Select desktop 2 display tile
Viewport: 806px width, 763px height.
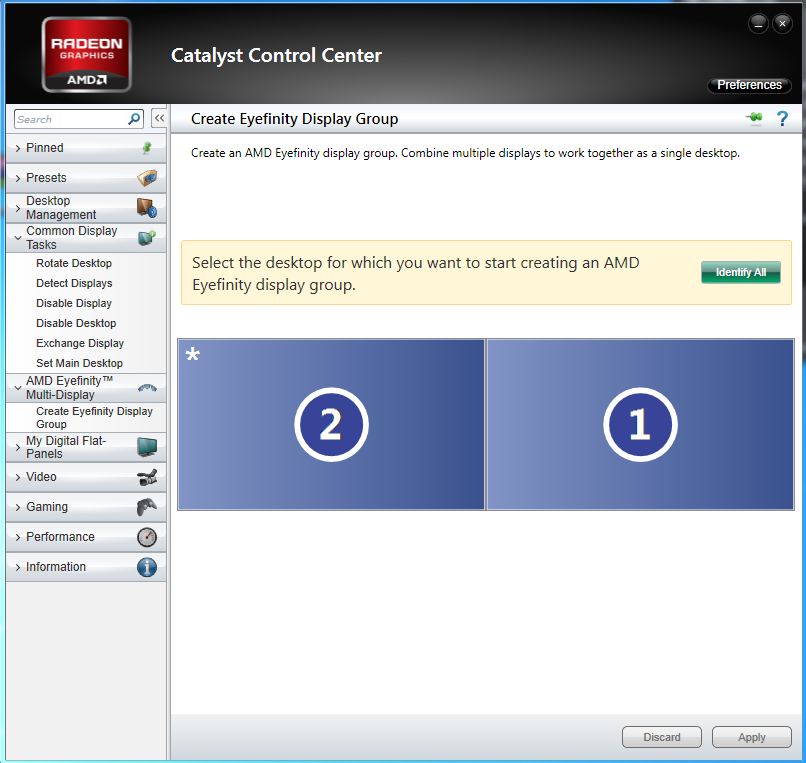[x=331, y=424]
